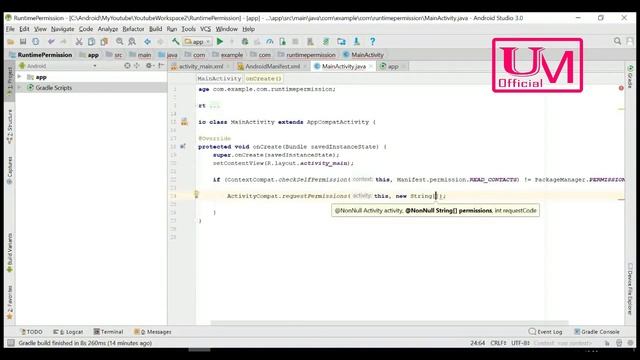Viewport: 640px width, 360px height.
Task: Switch to the AndroidManifest.xml tab
Action: (x=272, y=66)
